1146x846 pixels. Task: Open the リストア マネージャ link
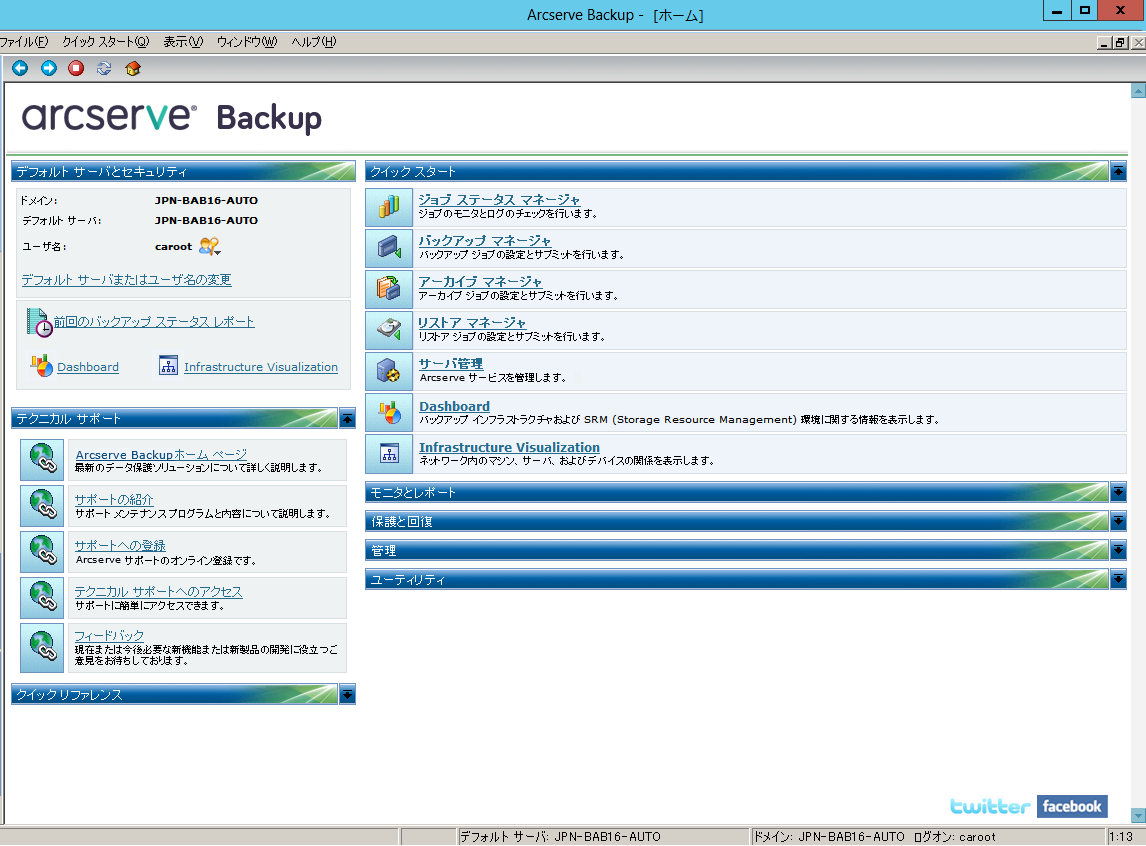pos(471,322)
